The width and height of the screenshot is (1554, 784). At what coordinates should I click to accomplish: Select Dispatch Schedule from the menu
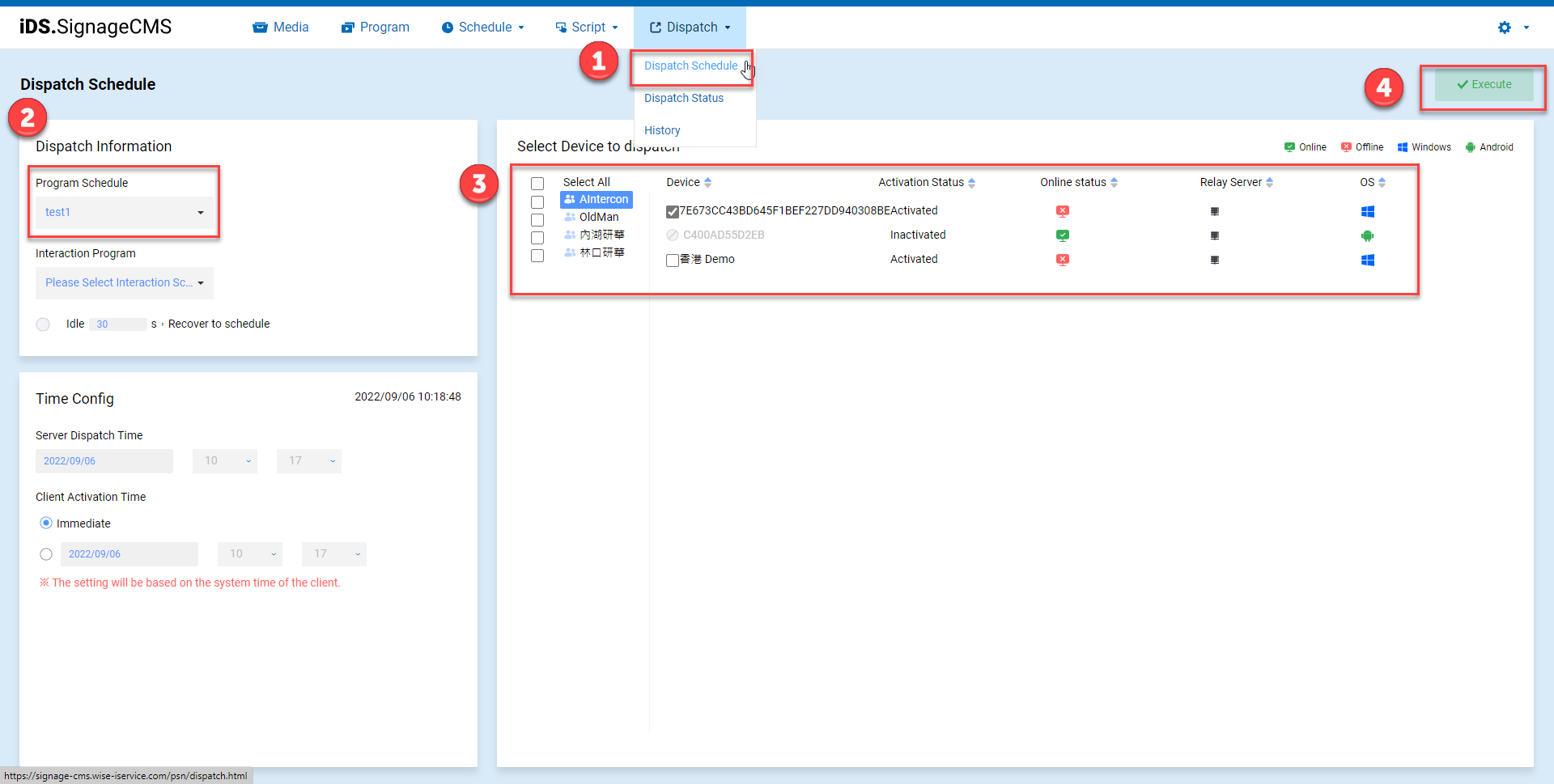click(x=690, y=66)
